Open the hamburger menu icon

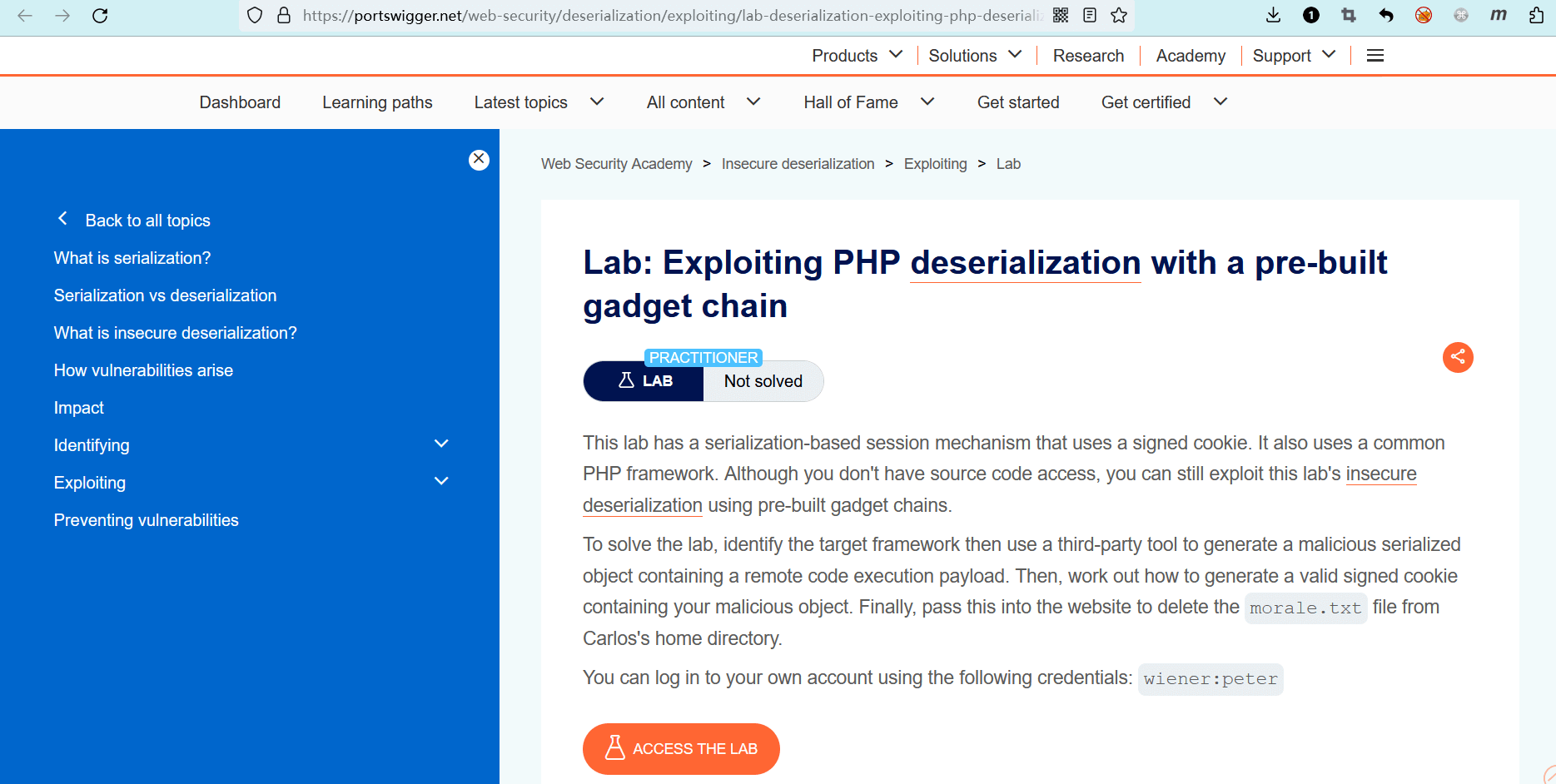(x=1375, y=56)
